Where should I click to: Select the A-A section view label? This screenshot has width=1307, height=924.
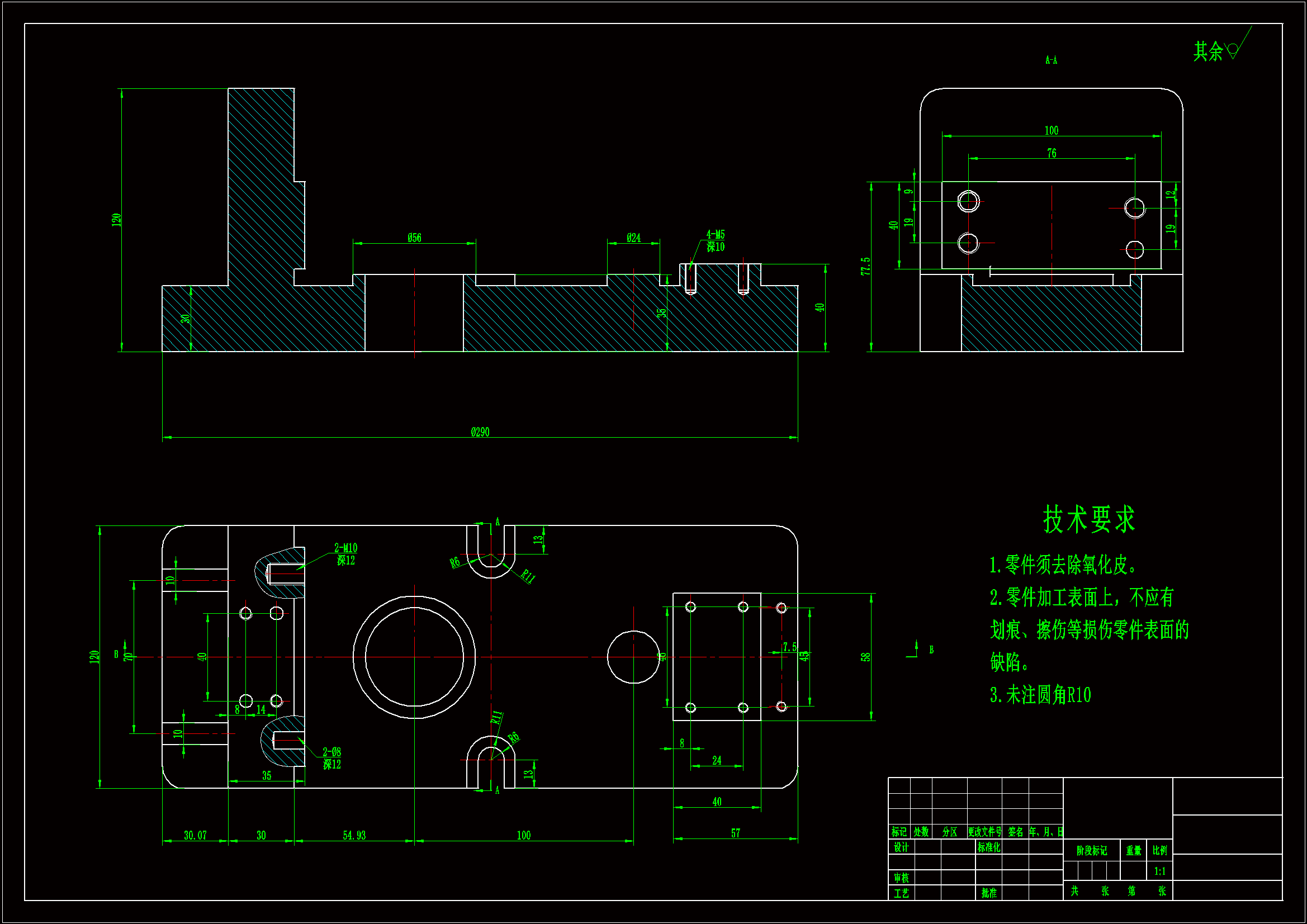1051,60
